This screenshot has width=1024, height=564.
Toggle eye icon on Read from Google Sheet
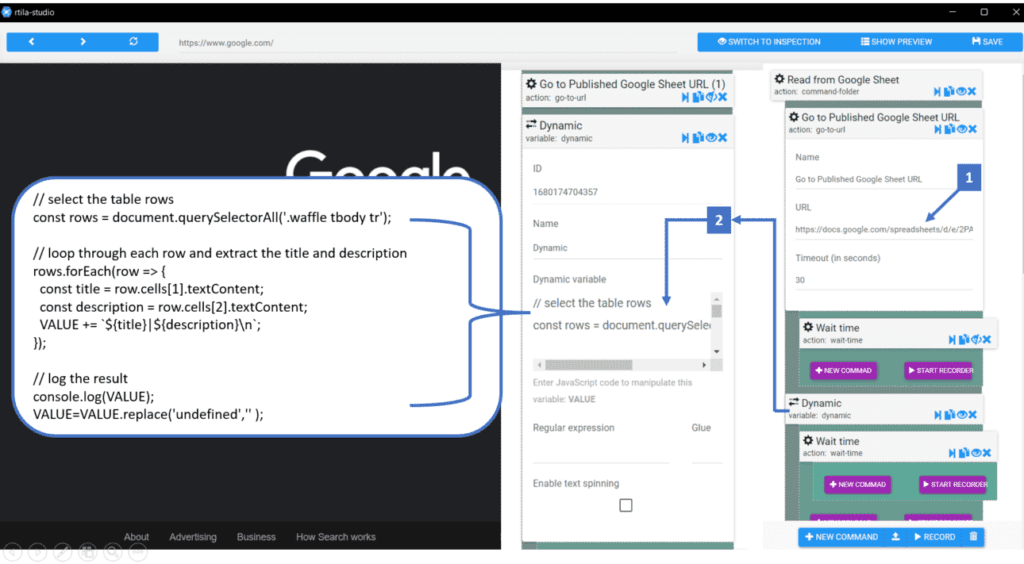tap(961, 91)
